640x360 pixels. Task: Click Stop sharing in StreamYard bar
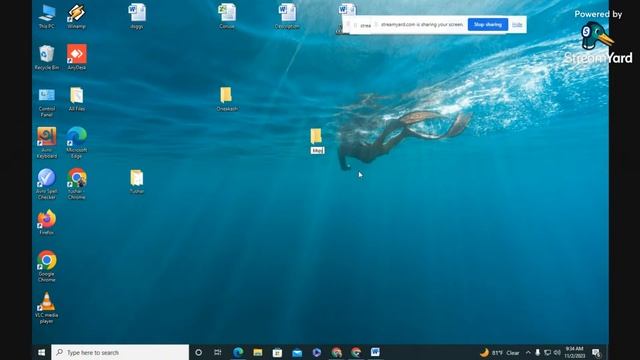coord(488,24)
